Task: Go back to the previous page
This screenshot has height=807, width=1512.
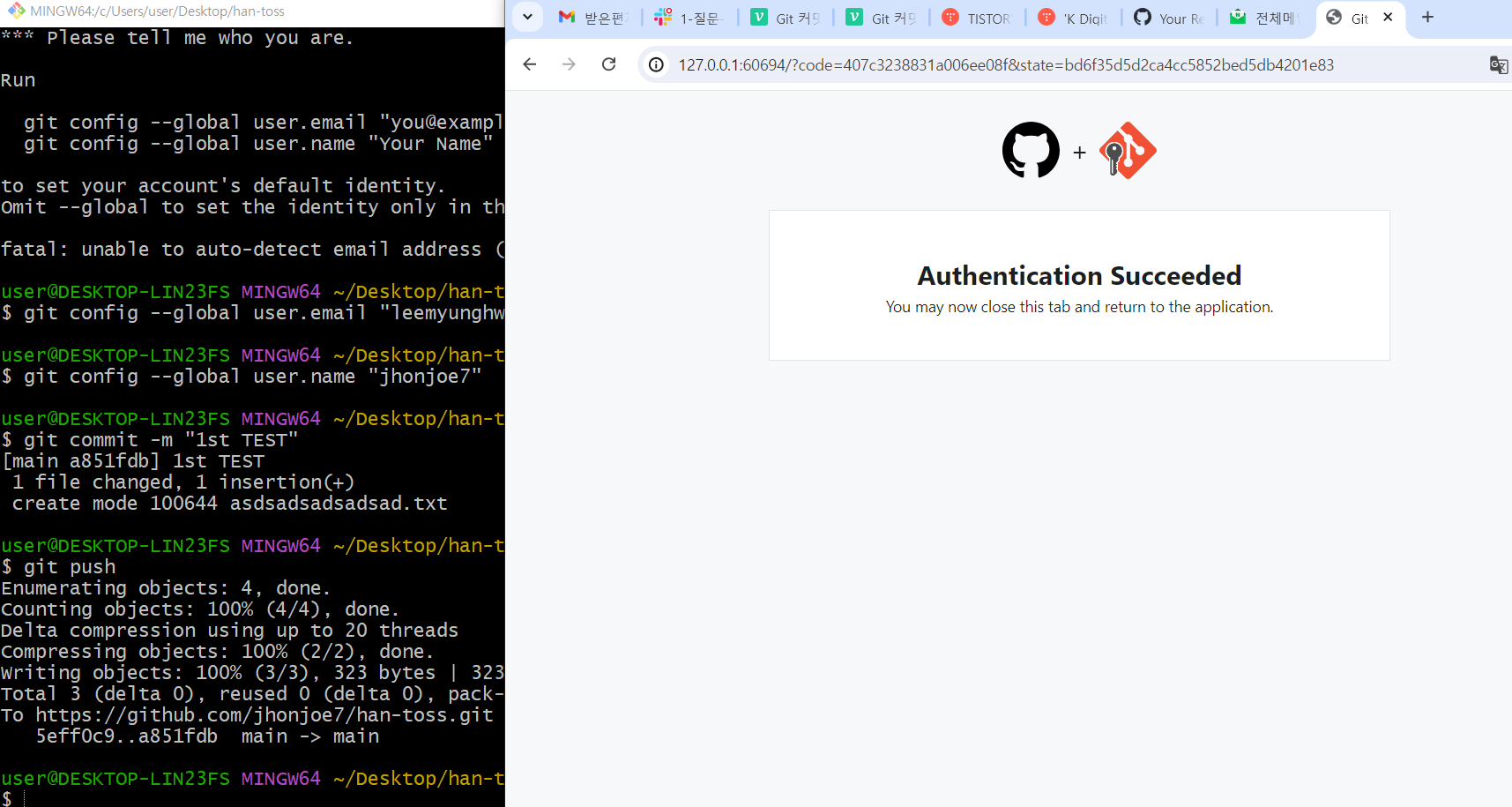Action: tap(529, 64)
